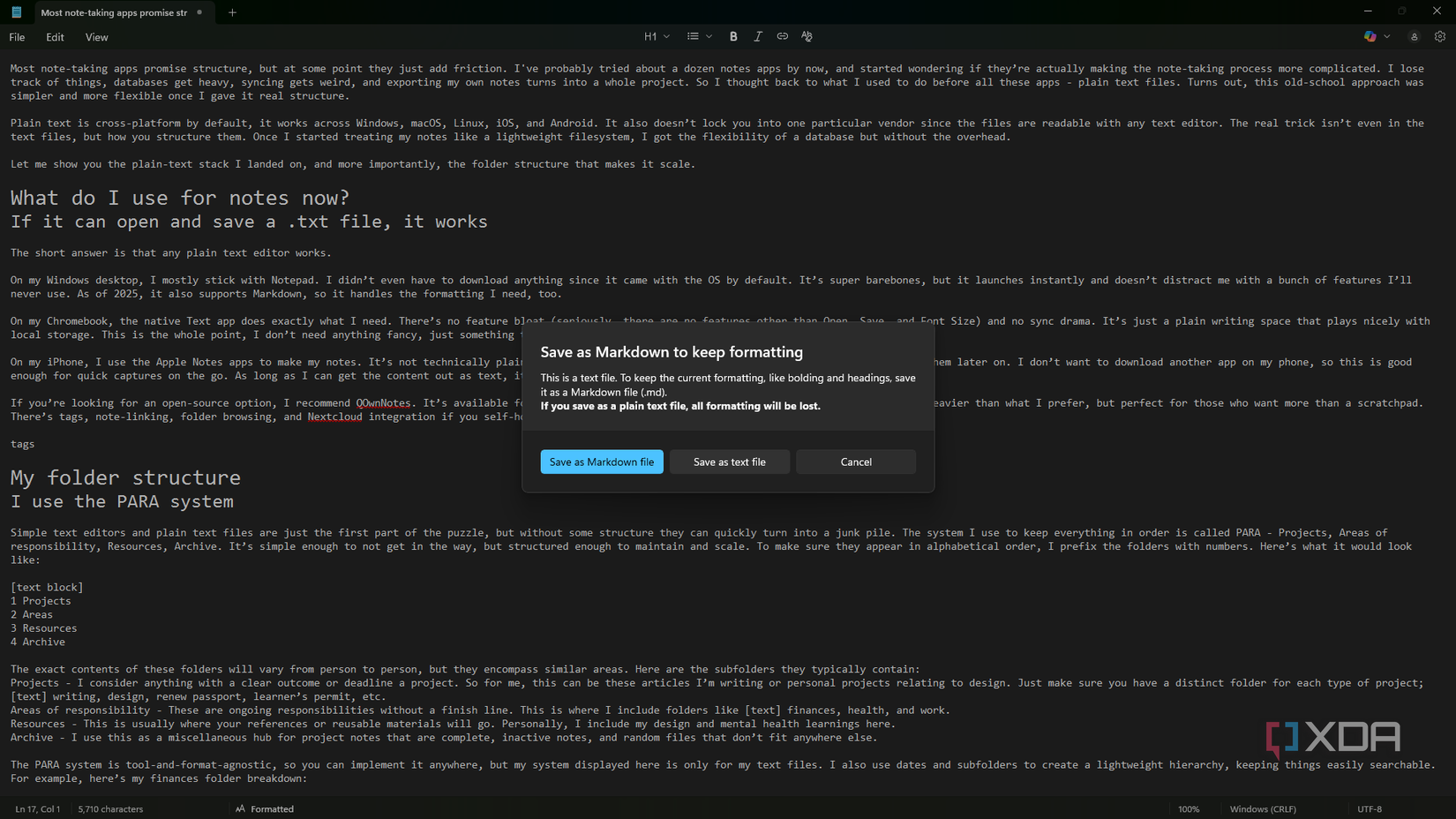Screen dimensions: 1456x819
Task: Select the note-taking apps document tab
Action: 115,12
